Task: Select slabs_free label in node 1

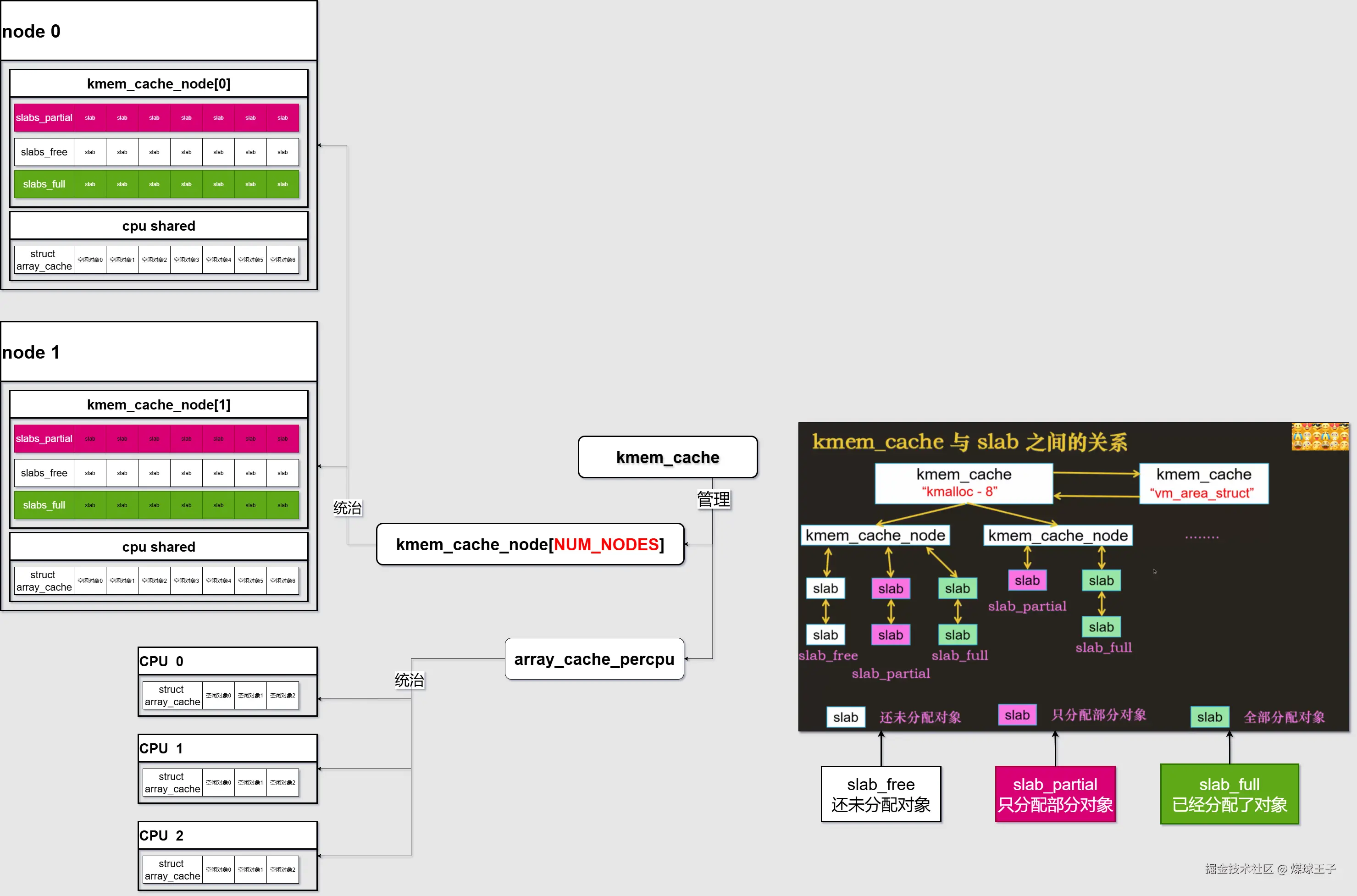Action: (x=44, y=473)
